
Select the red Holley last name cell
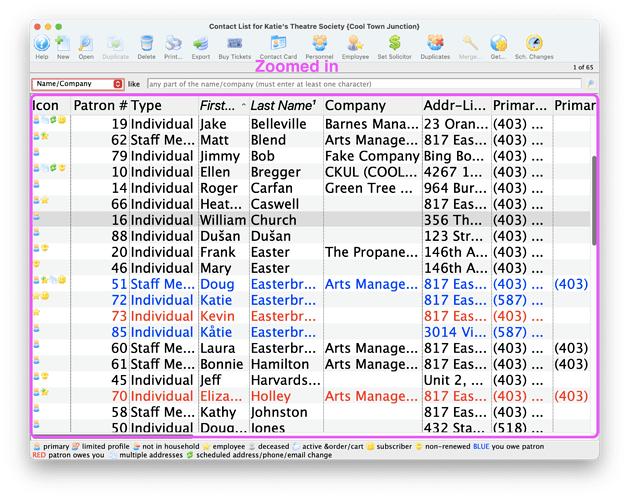tap(286, 397)
